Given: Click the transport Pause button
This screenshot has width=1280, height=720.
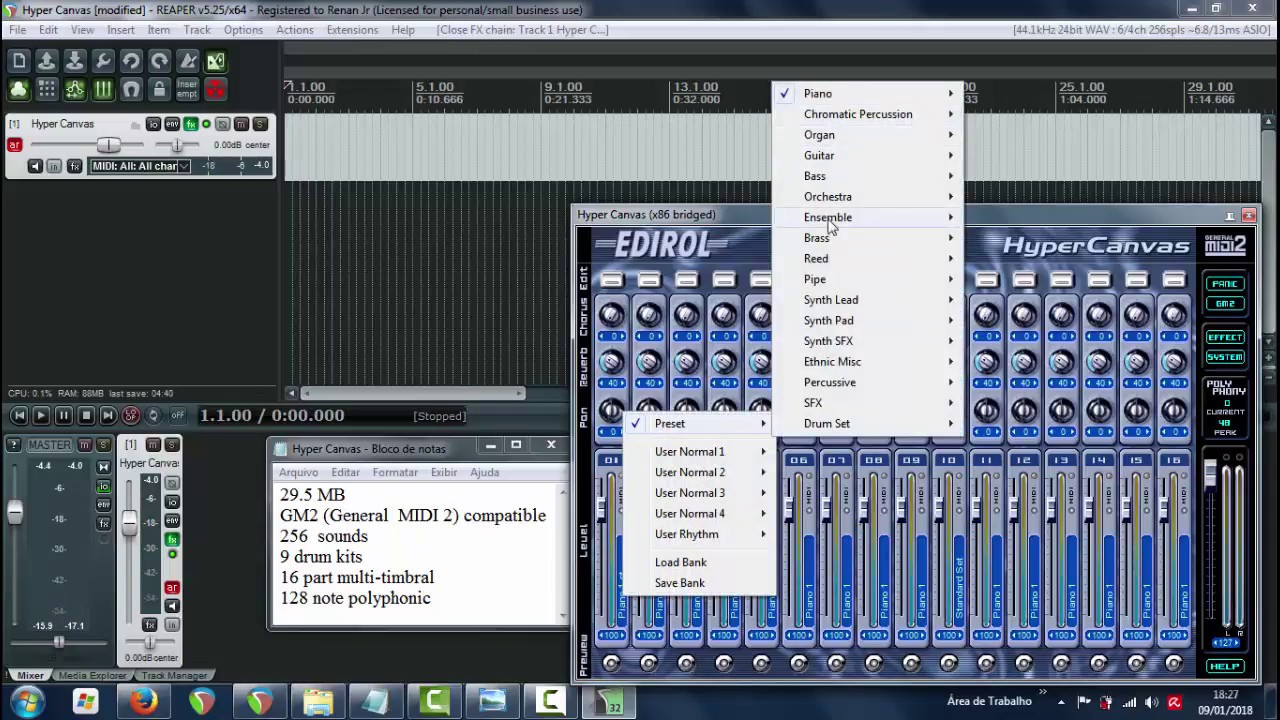Looking at the screenshot, I should [63, 415].
